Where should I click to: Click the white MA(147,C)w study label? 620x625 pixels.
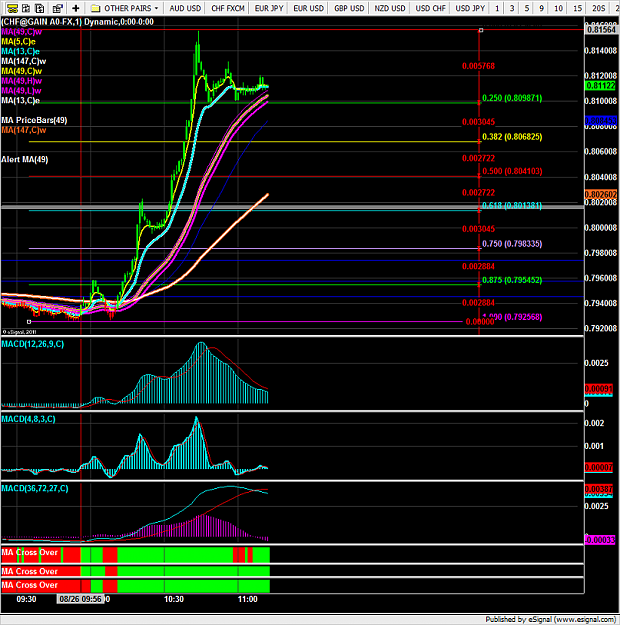pos(24,61)
